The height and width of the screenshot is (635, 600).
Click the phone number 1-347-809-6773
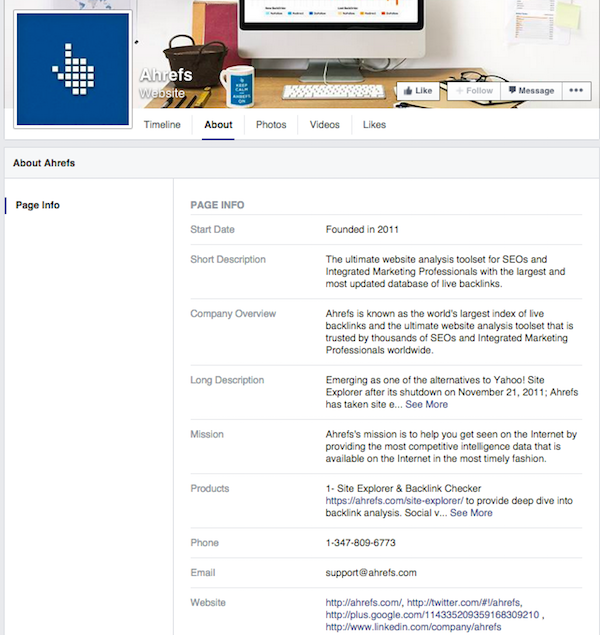360,543
